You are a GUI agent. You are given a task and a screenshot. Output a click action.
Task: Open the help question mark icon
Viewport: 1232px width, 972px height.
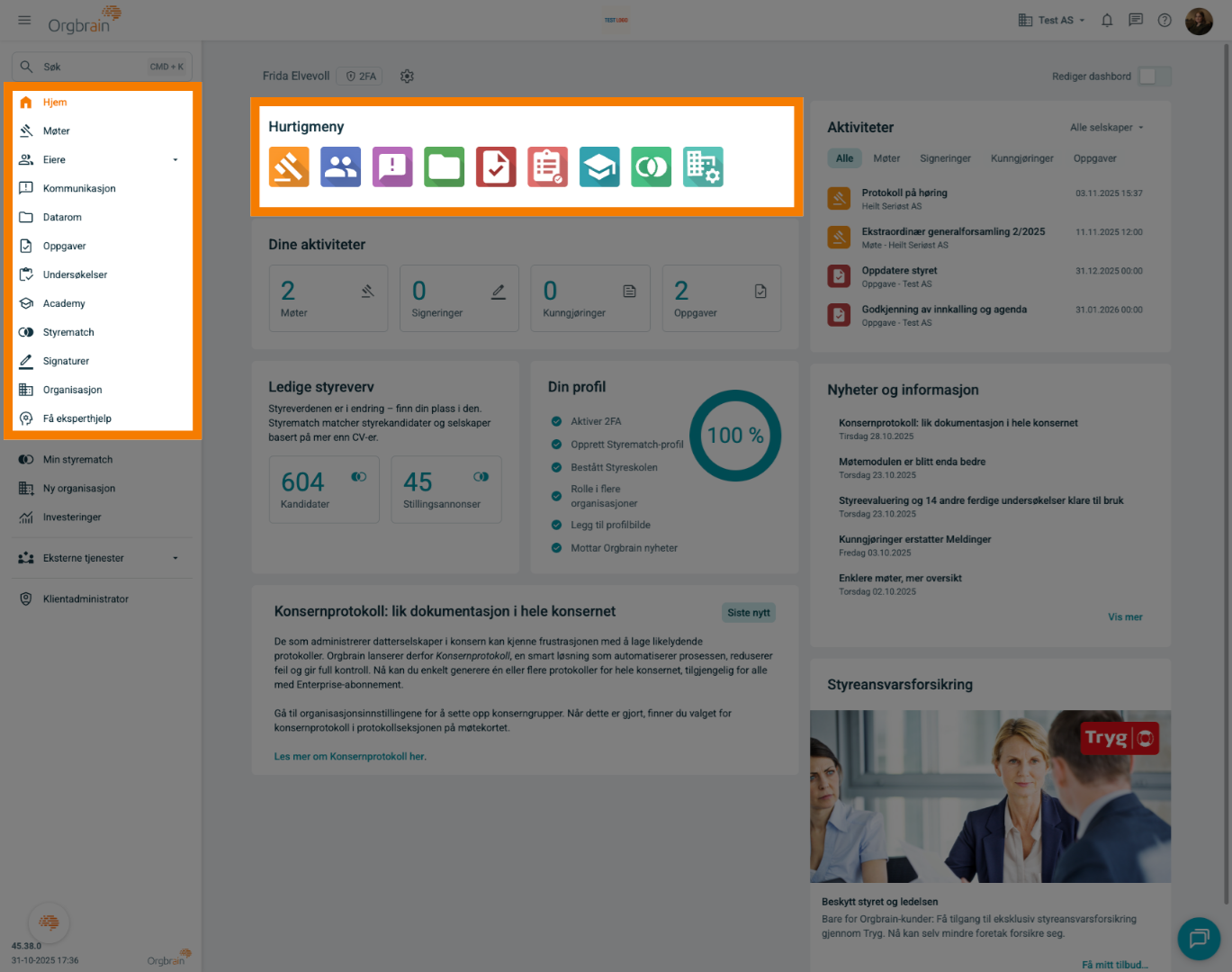coord(1165,20)
